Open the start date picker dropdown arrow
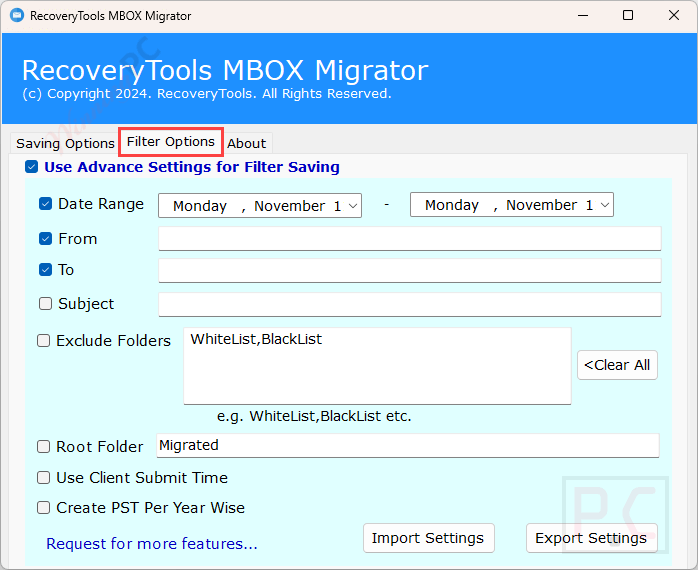The height and width of the screenshot is (570, 698). click(x=353, y=206)
